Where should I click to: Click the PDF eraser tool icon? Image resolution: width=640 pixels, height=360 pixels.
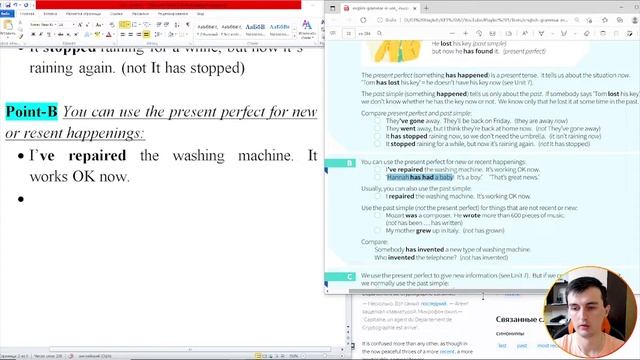coord(587,33)
